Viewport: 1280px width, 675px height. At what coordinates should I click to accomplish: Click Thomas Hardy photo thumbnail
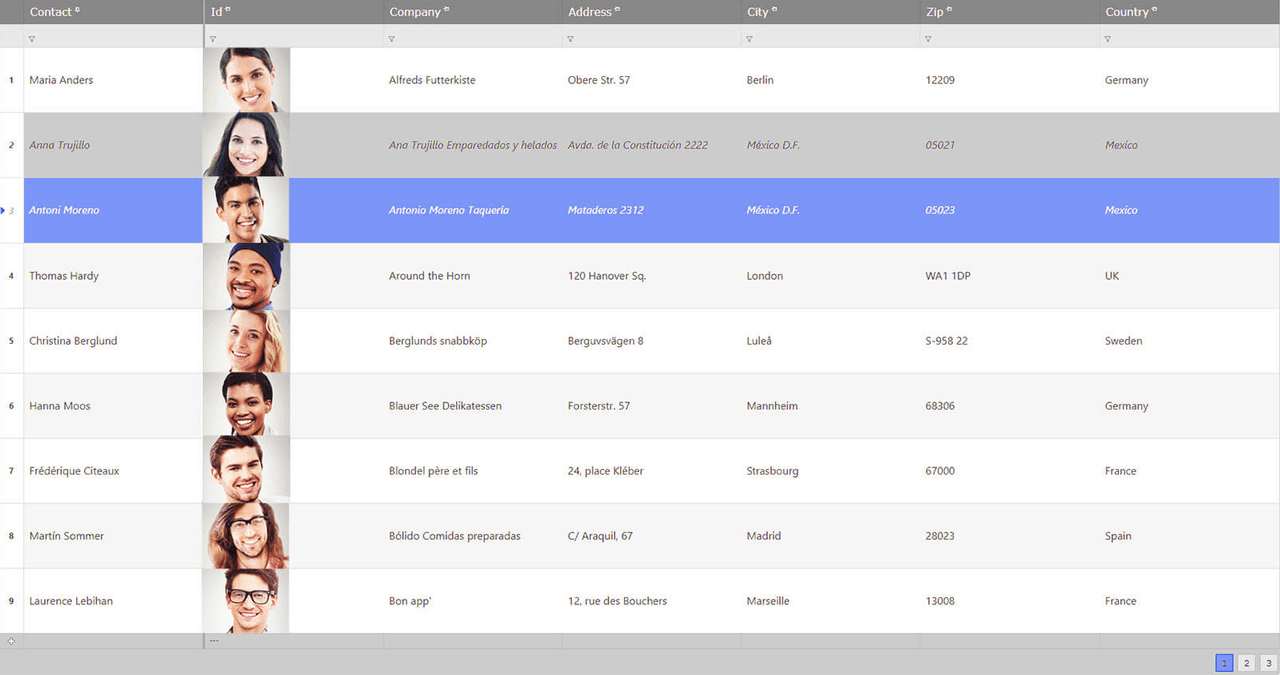click(246, 275)
